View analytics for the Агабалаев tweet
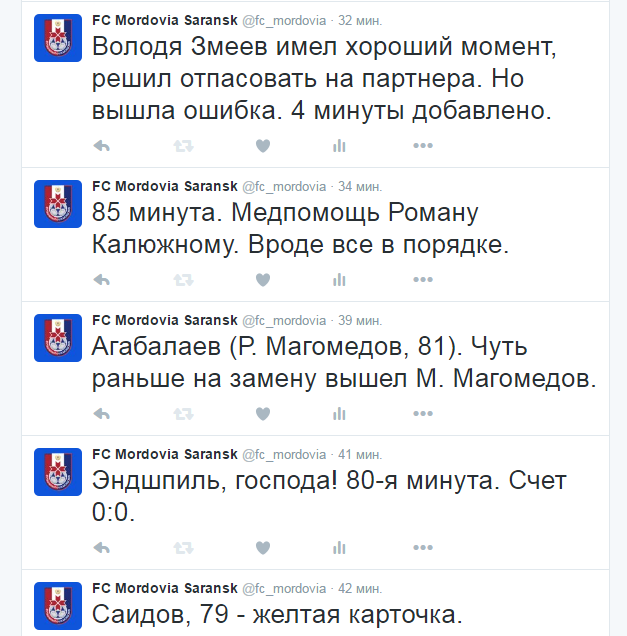The height and width of the screenshot is (636, 627). 339,414
